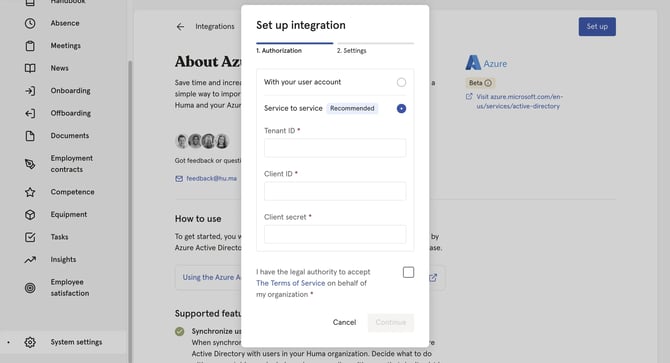This screenshot has width=670, height=363.
Task: Open Absence clock icon in sidebar
Action: [x=30, y=23]
